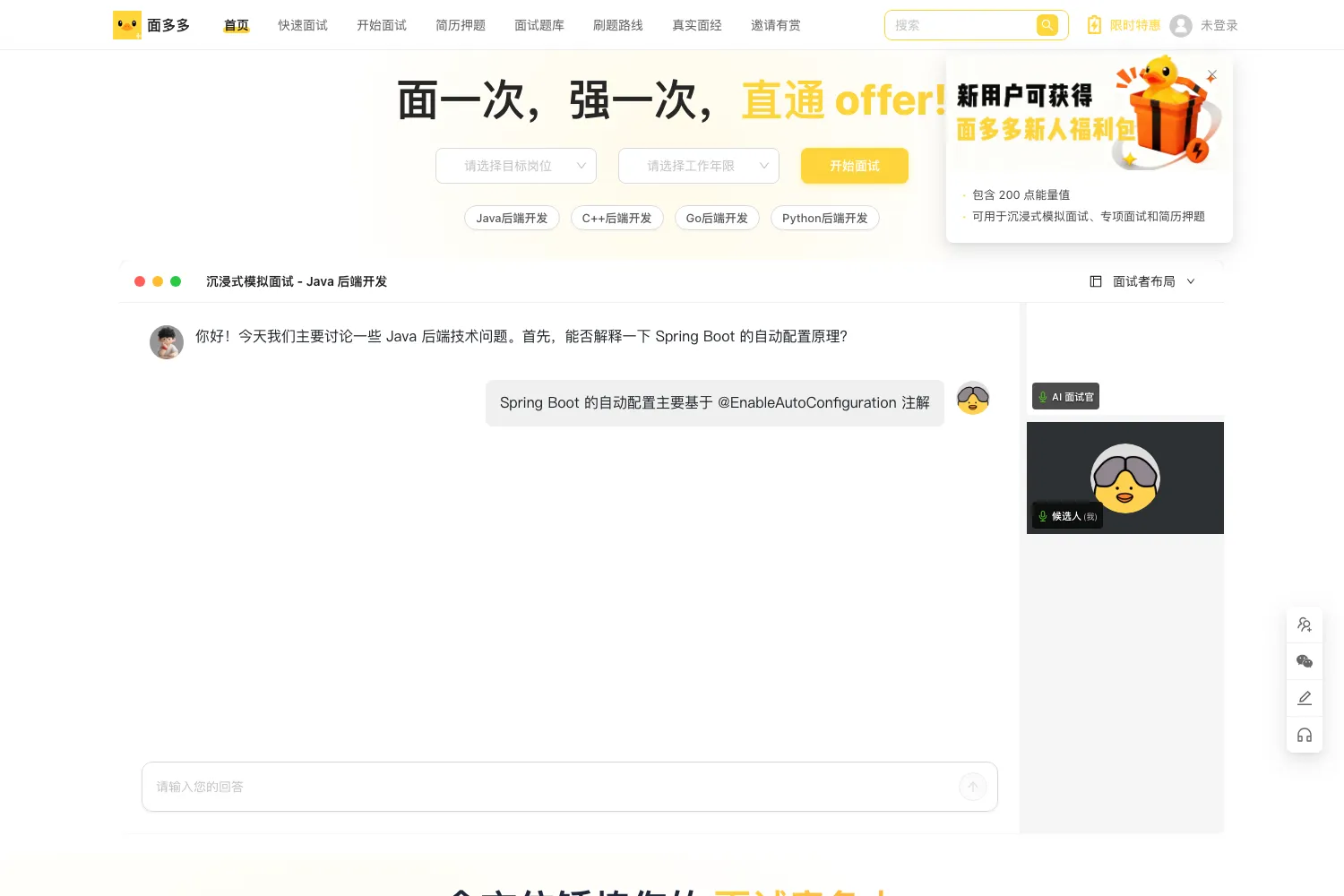Select the Java后端开发 tag
Screen dimensions: 1344x896
point(512,218)
